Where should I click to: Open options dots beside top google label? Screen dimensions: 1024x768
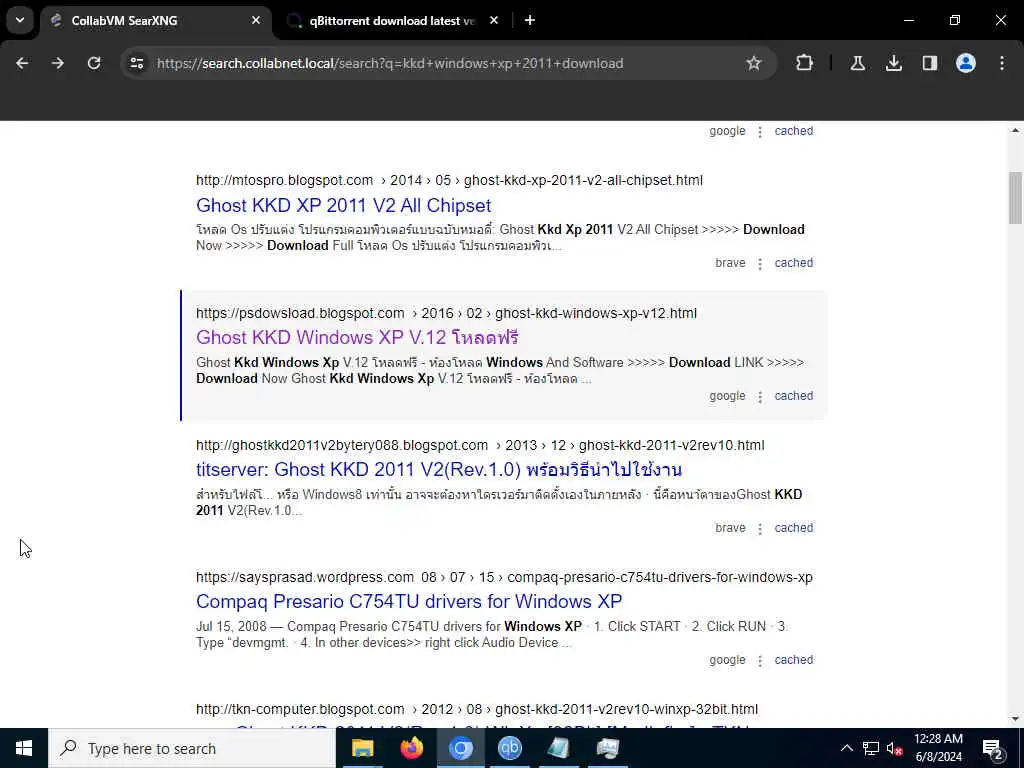click(760, 132)
